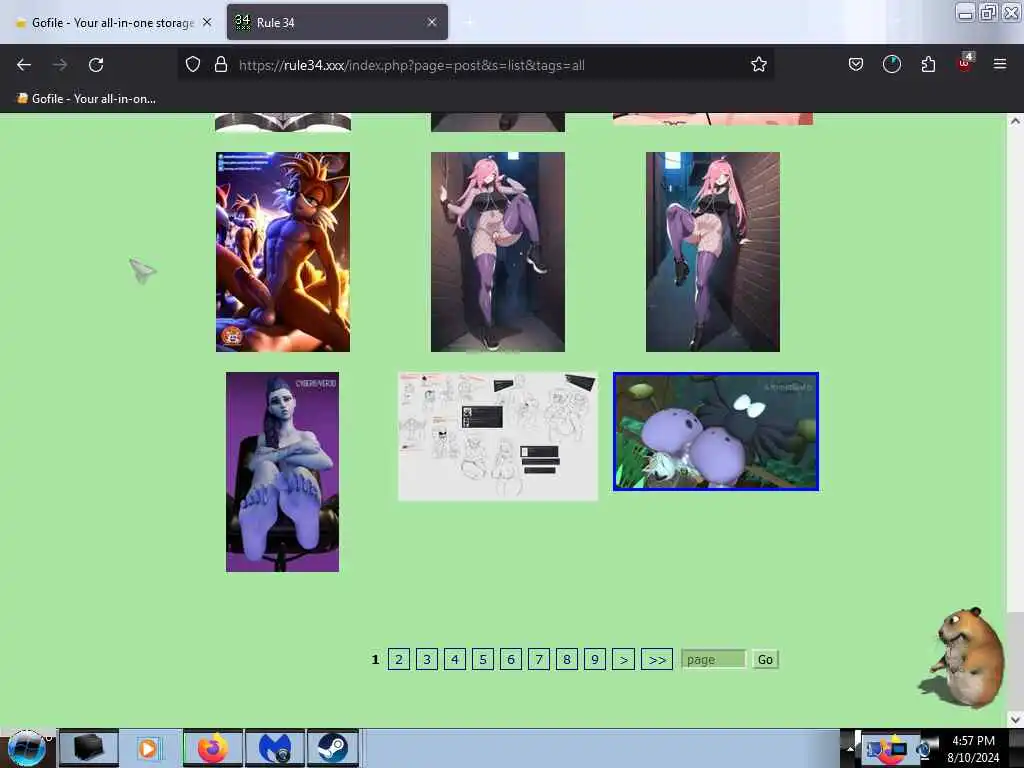Go to results page 3

[x=426, y=660]
